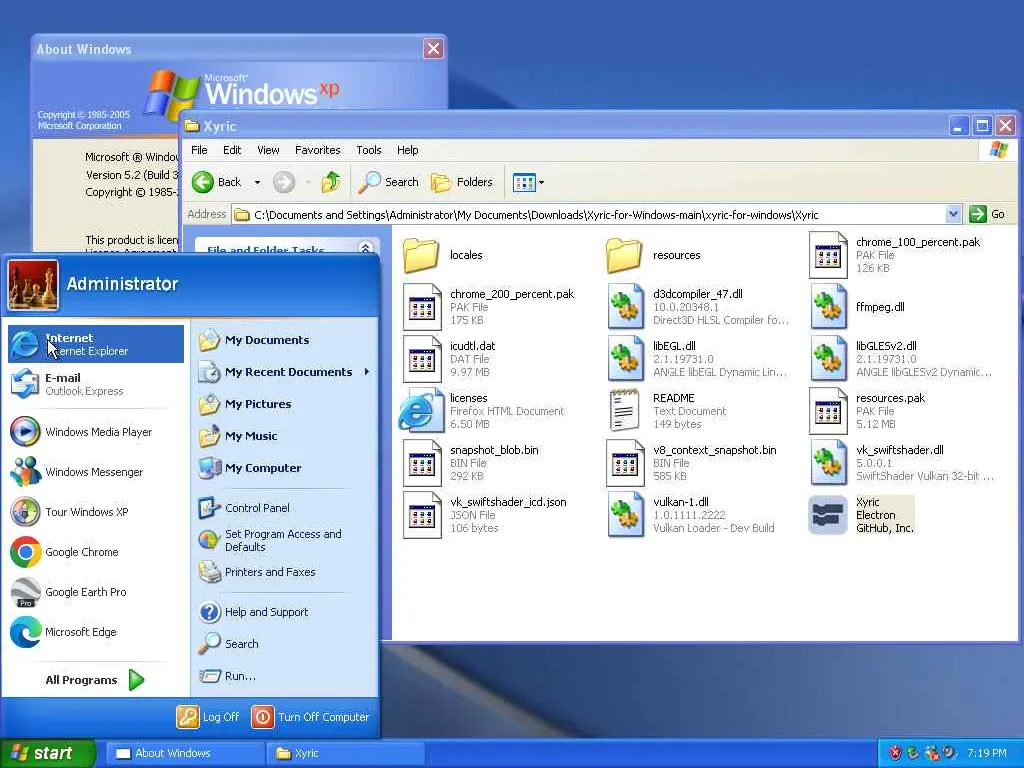Select libGLESv2.dll file

click(901, 359)
